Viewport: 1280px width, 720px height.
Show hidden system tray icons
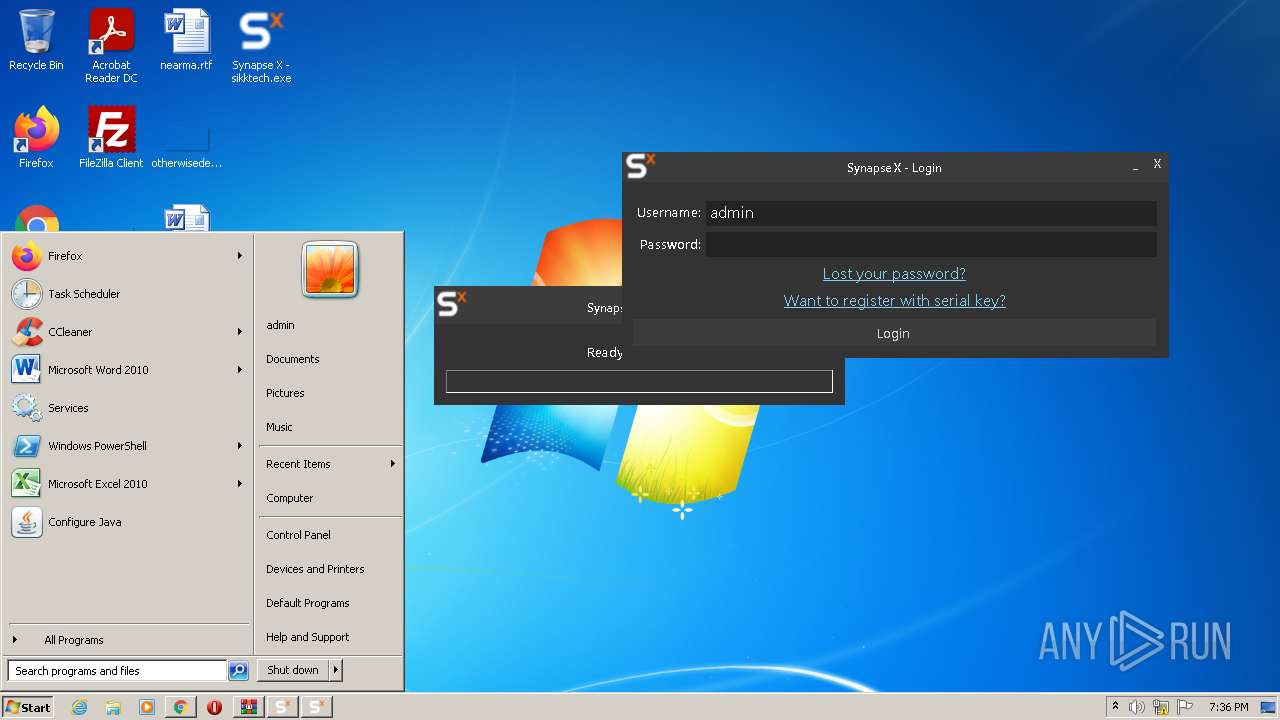[1115, 707]
